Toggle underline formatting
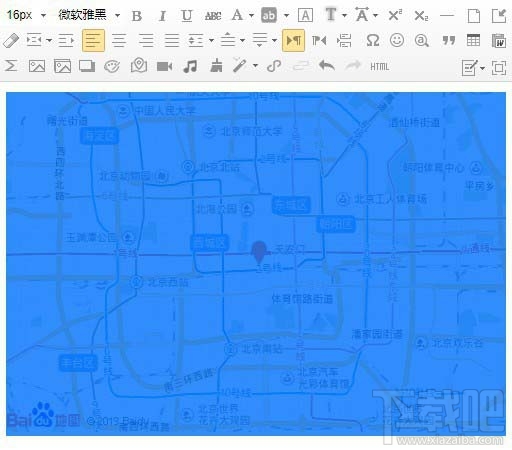512x450 pixels. [x=187, y=16]
